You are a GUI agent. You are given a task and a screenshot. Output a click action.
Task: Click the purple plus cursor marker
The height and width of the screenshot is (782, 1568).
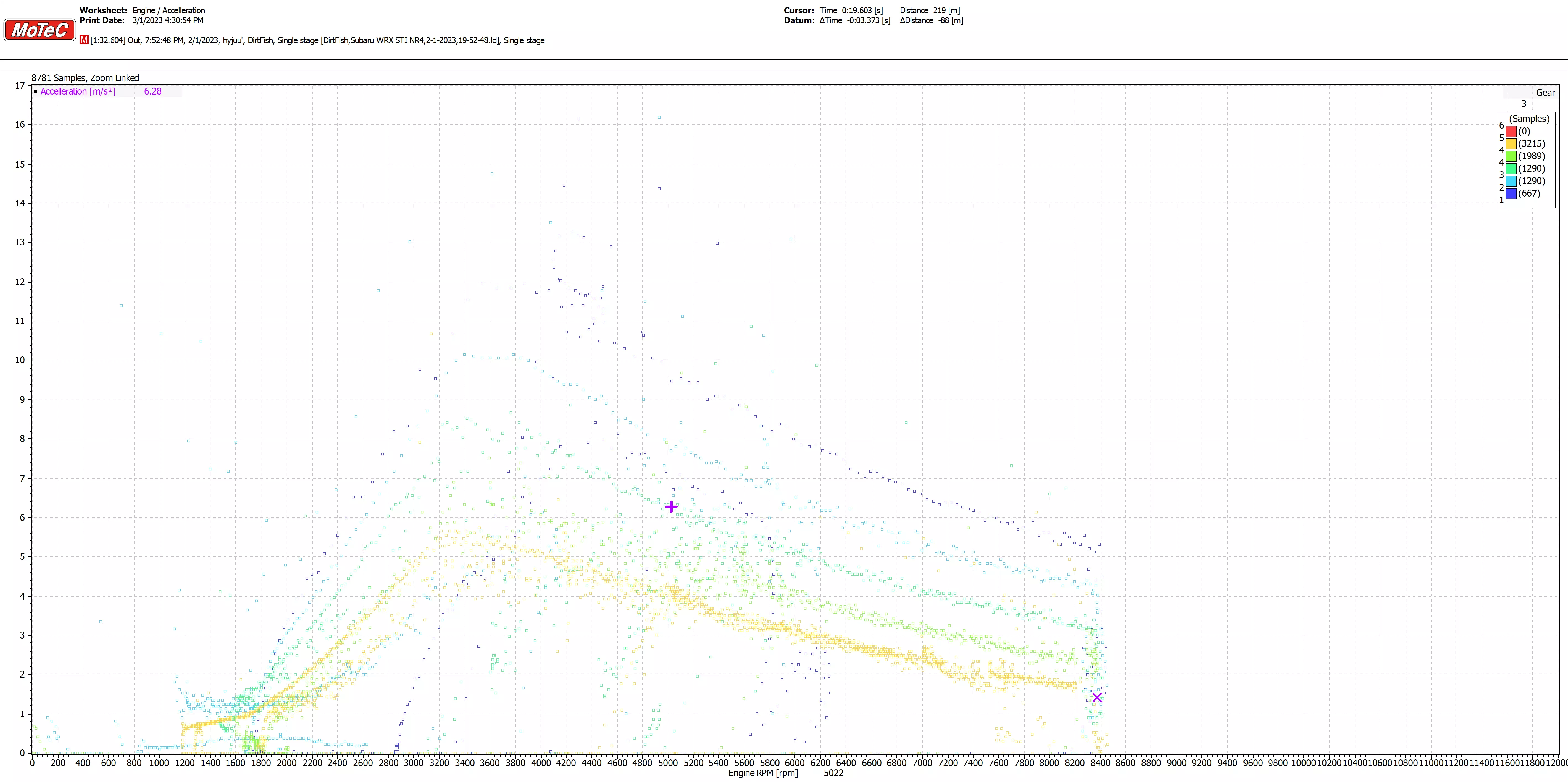pyautogui.click(x=671, y=507)
